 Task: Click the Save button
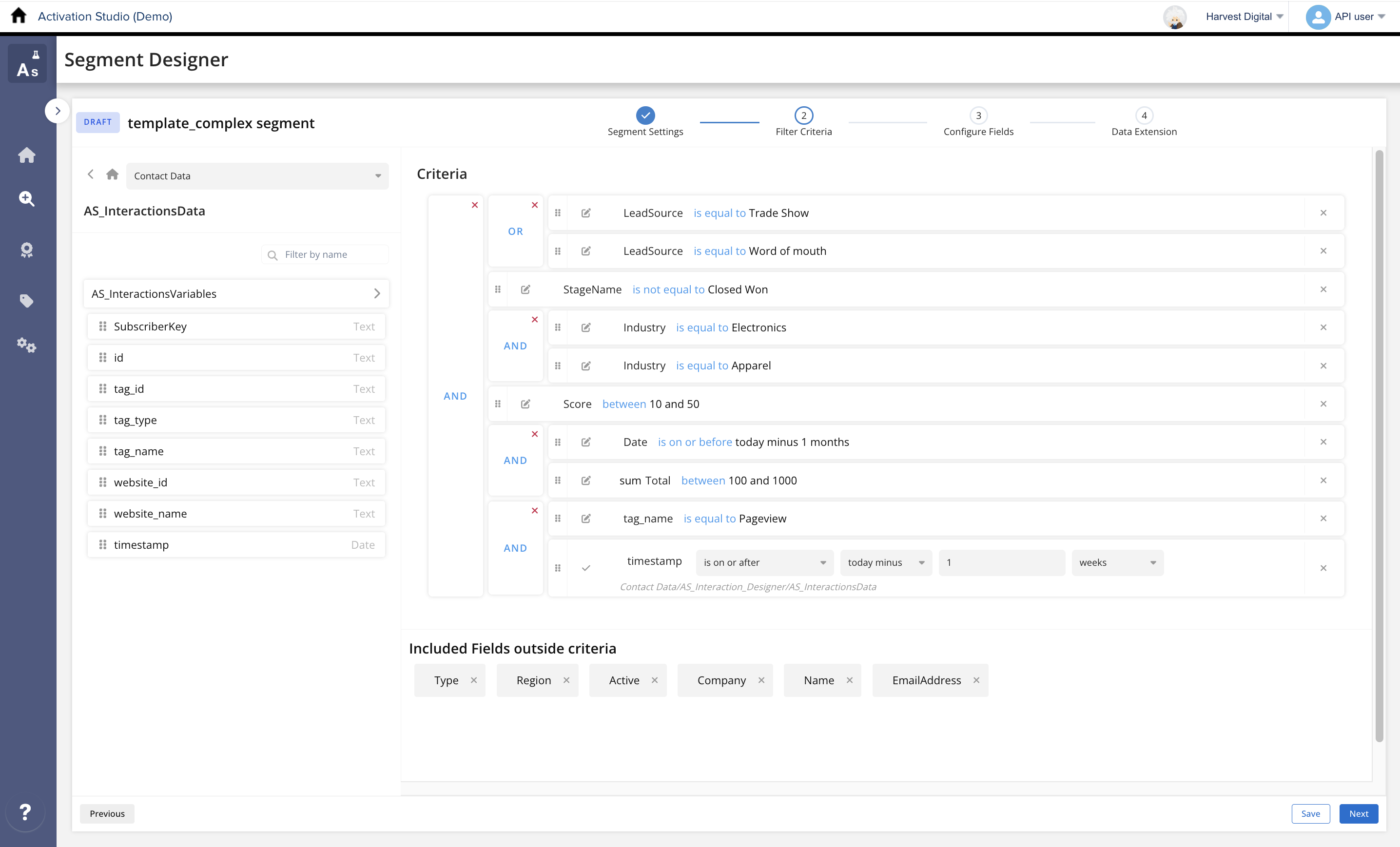1310,813
